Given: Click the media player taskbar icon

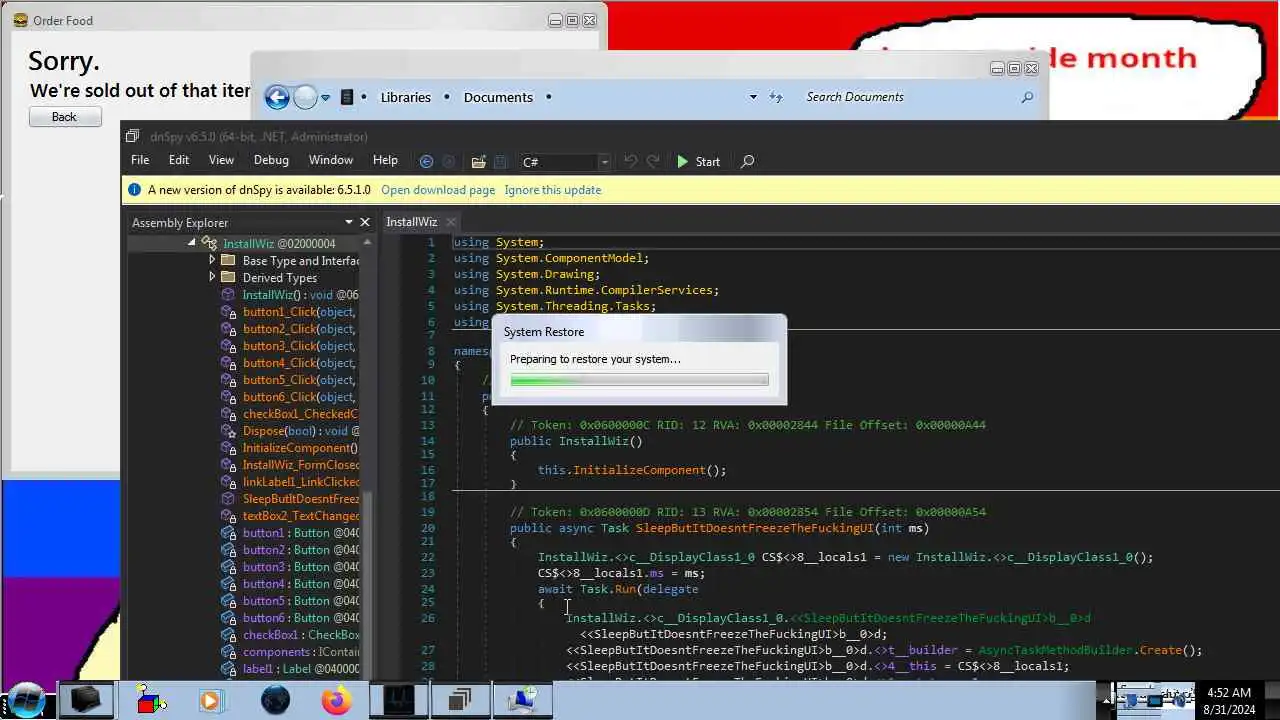Looking at the screenshot, I should [x=210, y=700].
